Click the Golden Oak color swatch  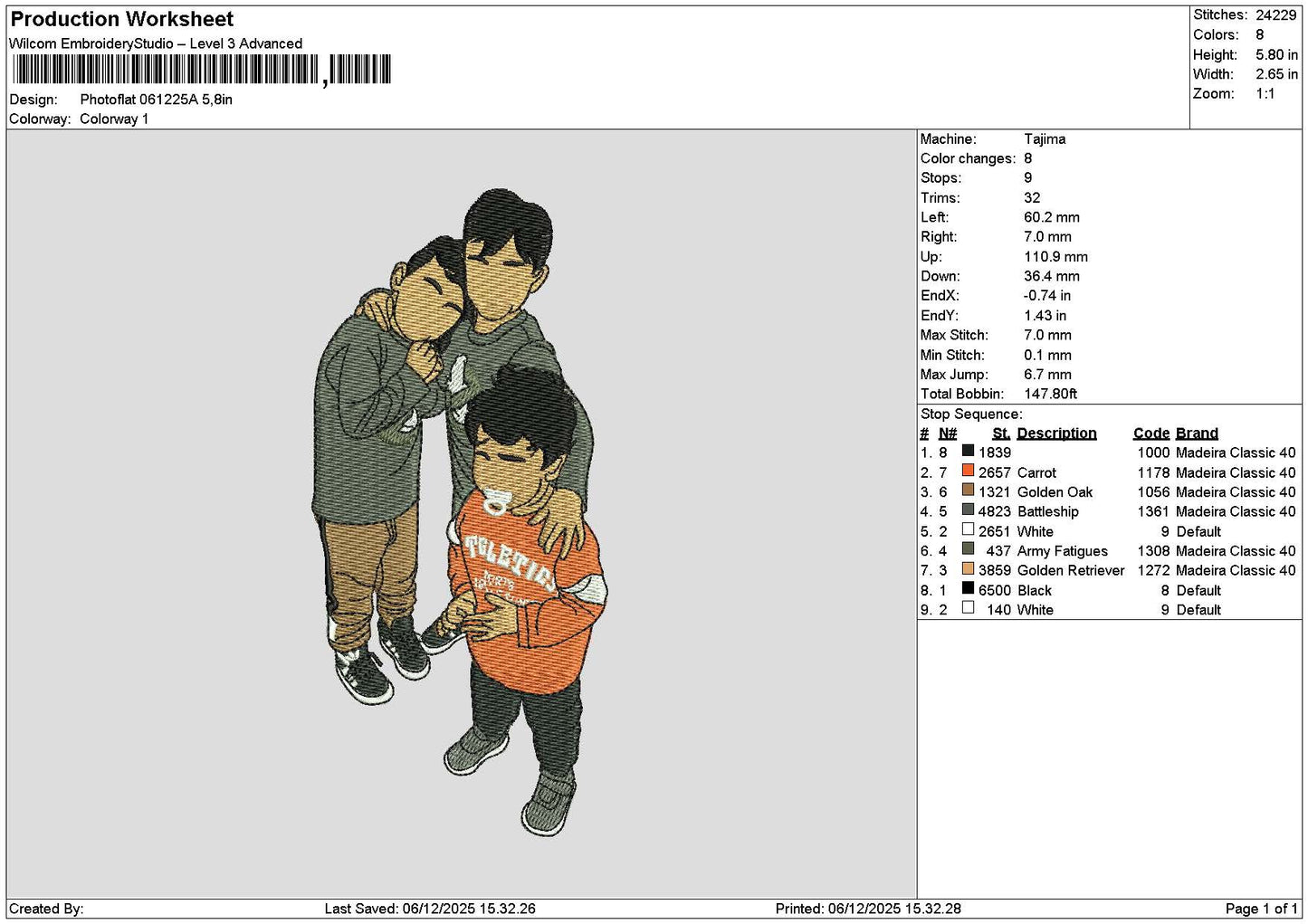(968, 491)
